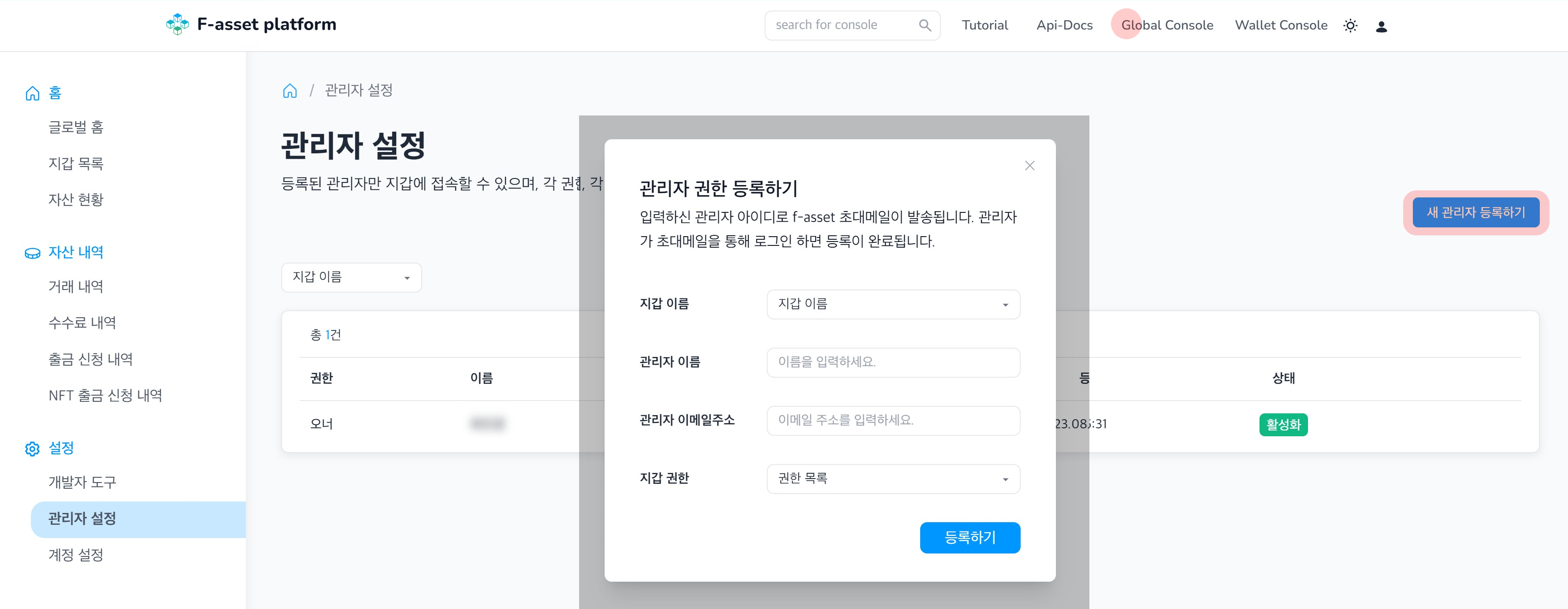Click the sidebar 홈 house icon
1568x609 pixels.
click(x=32, y=93)
